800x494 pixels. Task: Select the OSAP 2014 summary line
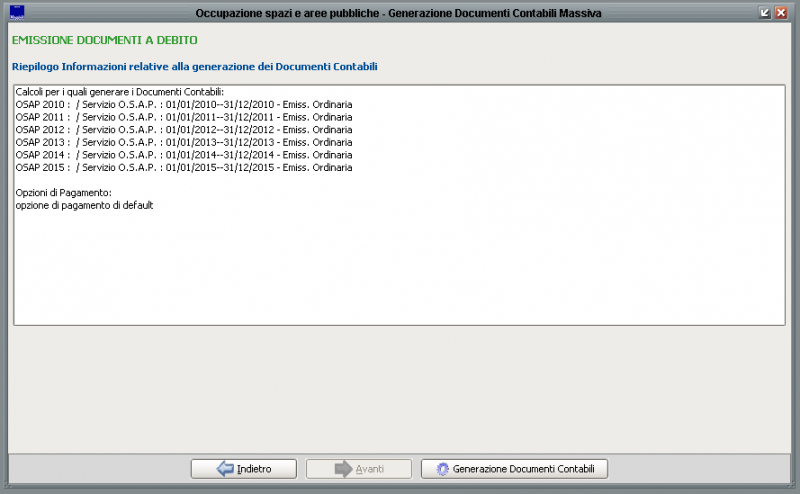click(x=184, y=155)
